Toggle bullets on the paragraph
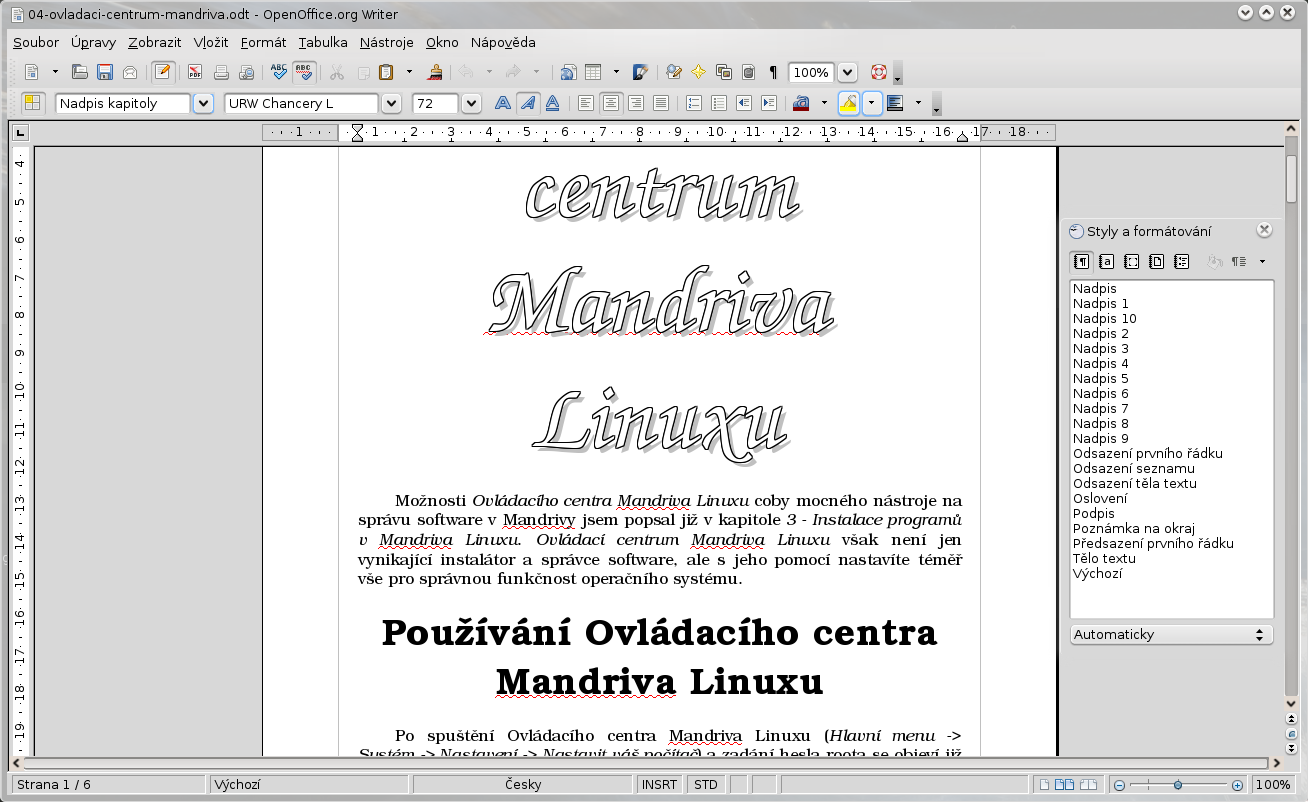The height and width of the screenshot is (802, 1308). click(718, 103)
